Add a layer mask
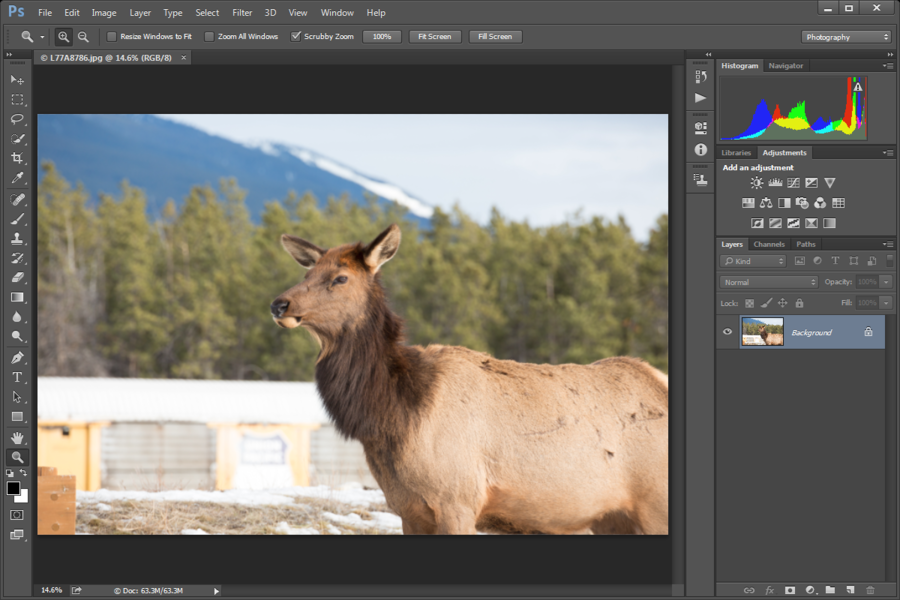900x600 pixels. (790, 590)
